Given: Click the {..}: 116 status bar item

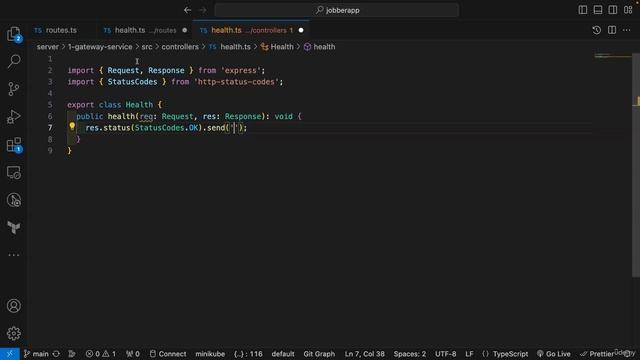Looking at the screenshot, I should (x=248, y=354).
